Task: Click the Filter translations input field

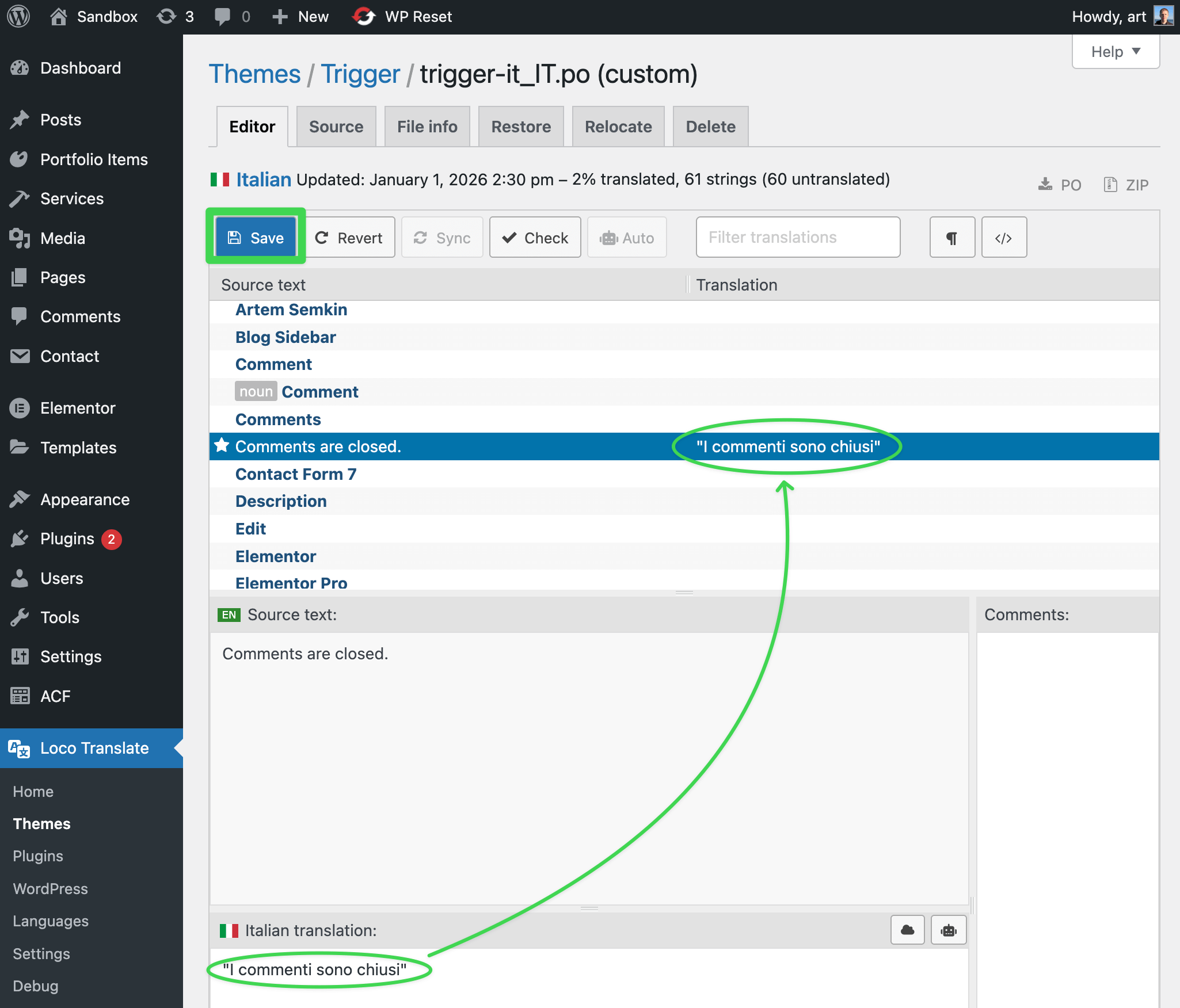Action: coord(798,238)
